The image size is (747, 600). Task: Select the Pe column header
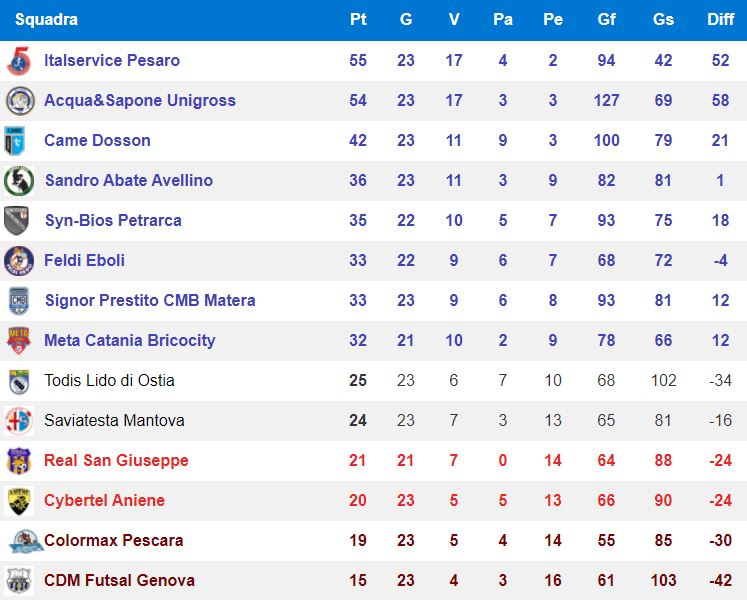click(553, 20)
